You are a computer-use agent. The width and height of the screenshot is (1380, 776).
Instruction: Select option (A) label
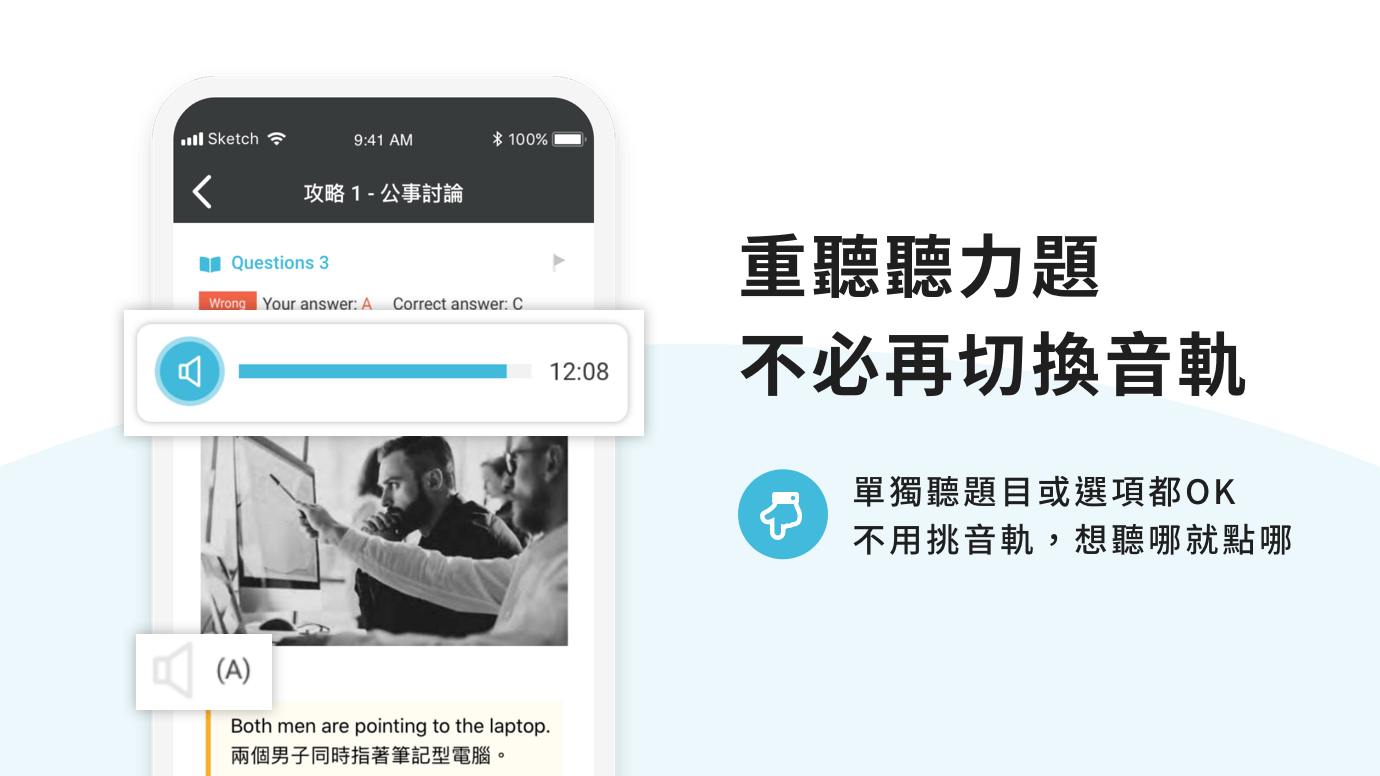[233, 670]
